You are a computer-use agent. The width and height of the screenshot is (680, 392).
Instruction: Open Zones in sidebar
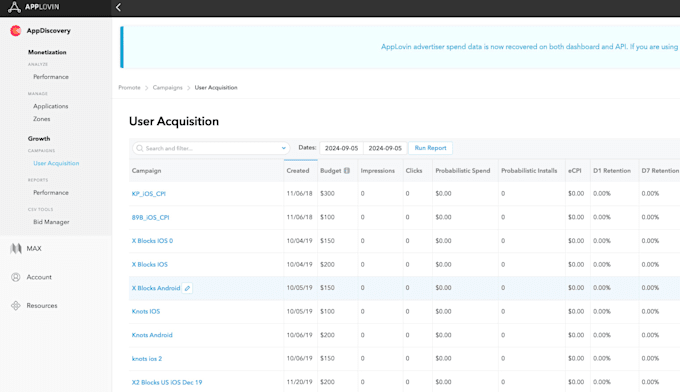point(42,119)
